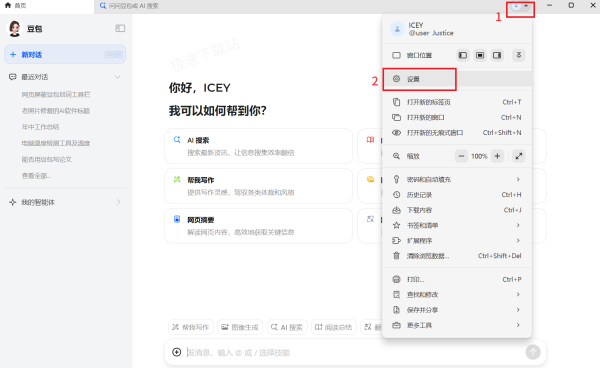The height and width of the screenshot is (368, 600).
Task: Expand 密码和自动填充 submenu
Action: coord(457,179)
